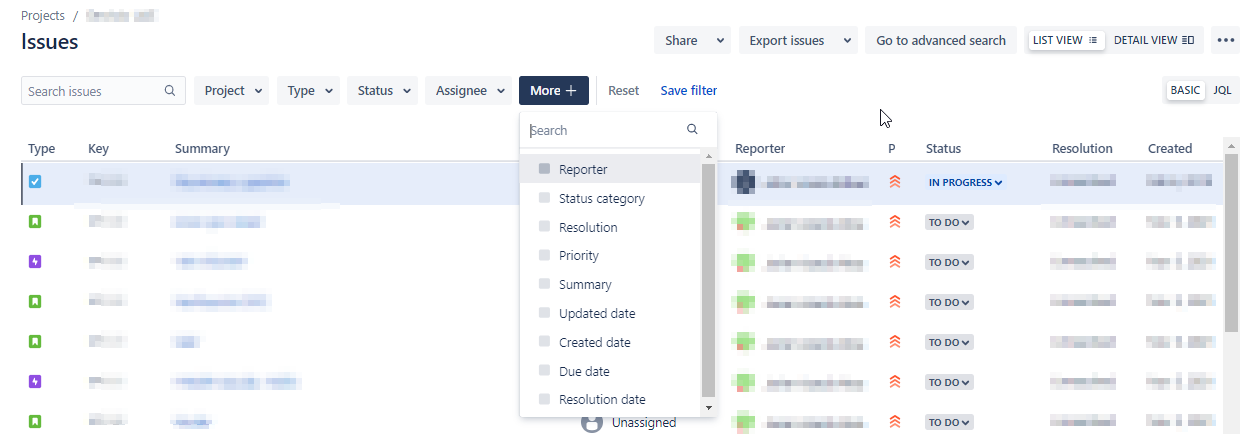Sort by the Key column header
1255x434 pixels.
pyautogui.click(x=98, y=148)
